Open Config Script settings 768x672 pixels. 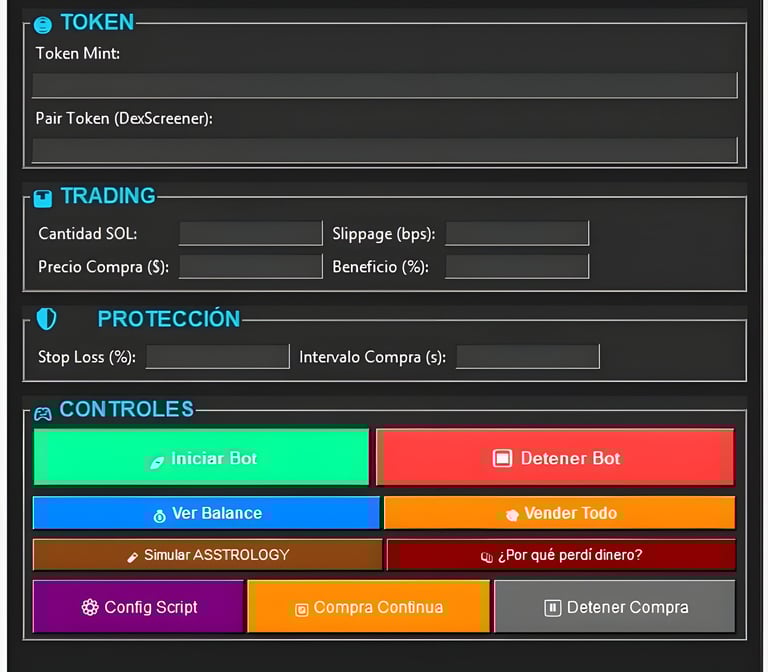click(138, 606)
